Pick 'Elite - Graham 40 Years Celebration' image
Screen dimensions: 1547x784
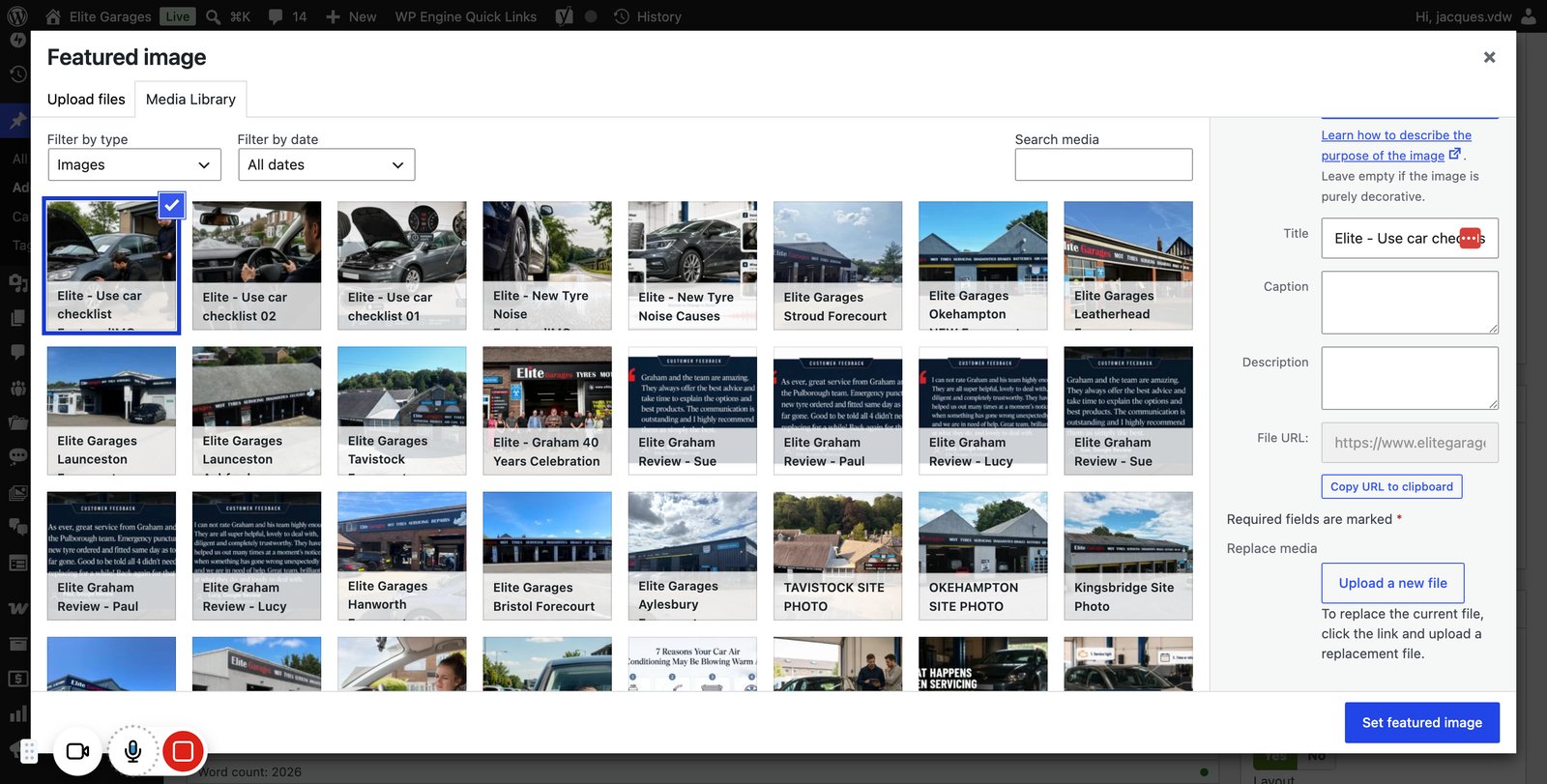[547, 411]
